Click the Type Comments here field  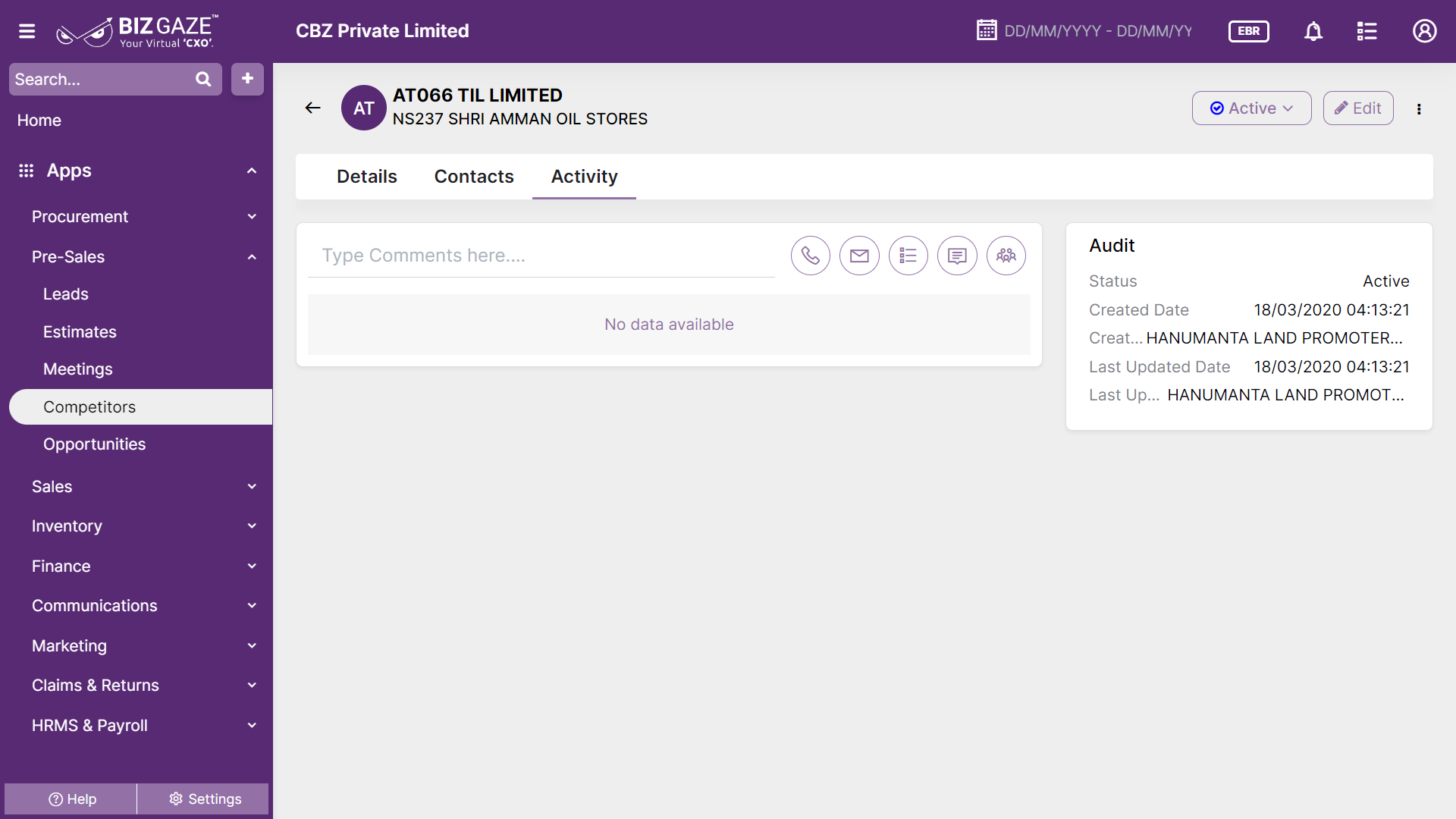point(541,256)
